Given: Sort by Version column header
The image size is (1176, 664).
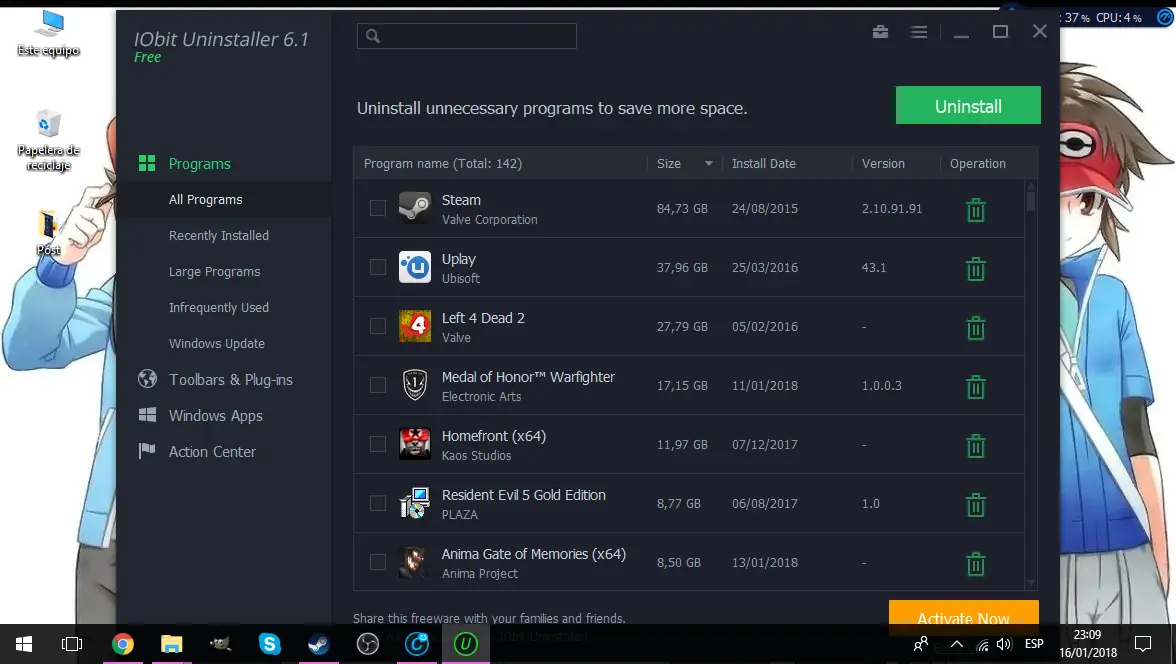Looking at the screenshot, I should point(883,164).
